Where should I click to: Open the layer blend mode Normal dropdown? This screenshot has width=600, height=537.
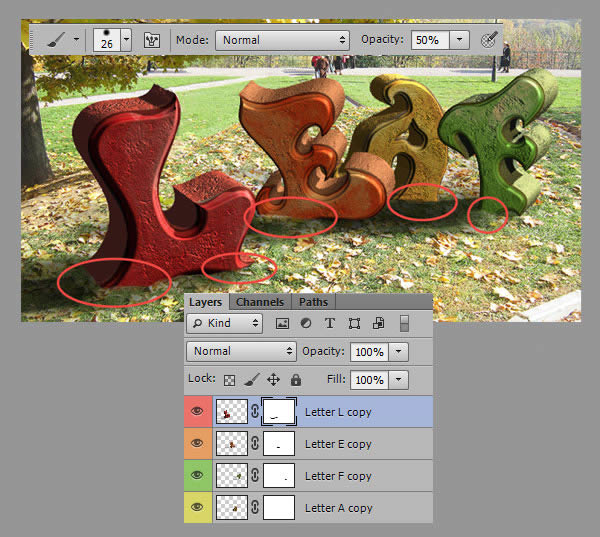(241, 351)
